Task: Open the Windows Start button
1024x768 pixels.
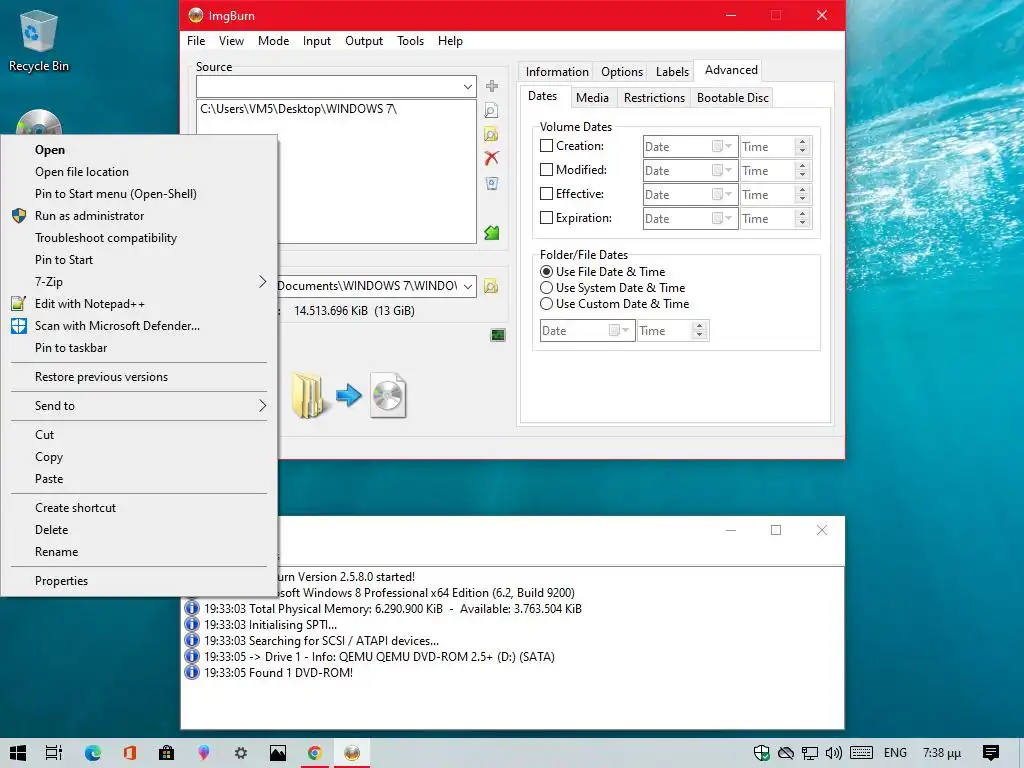Action: pos(18,753)
